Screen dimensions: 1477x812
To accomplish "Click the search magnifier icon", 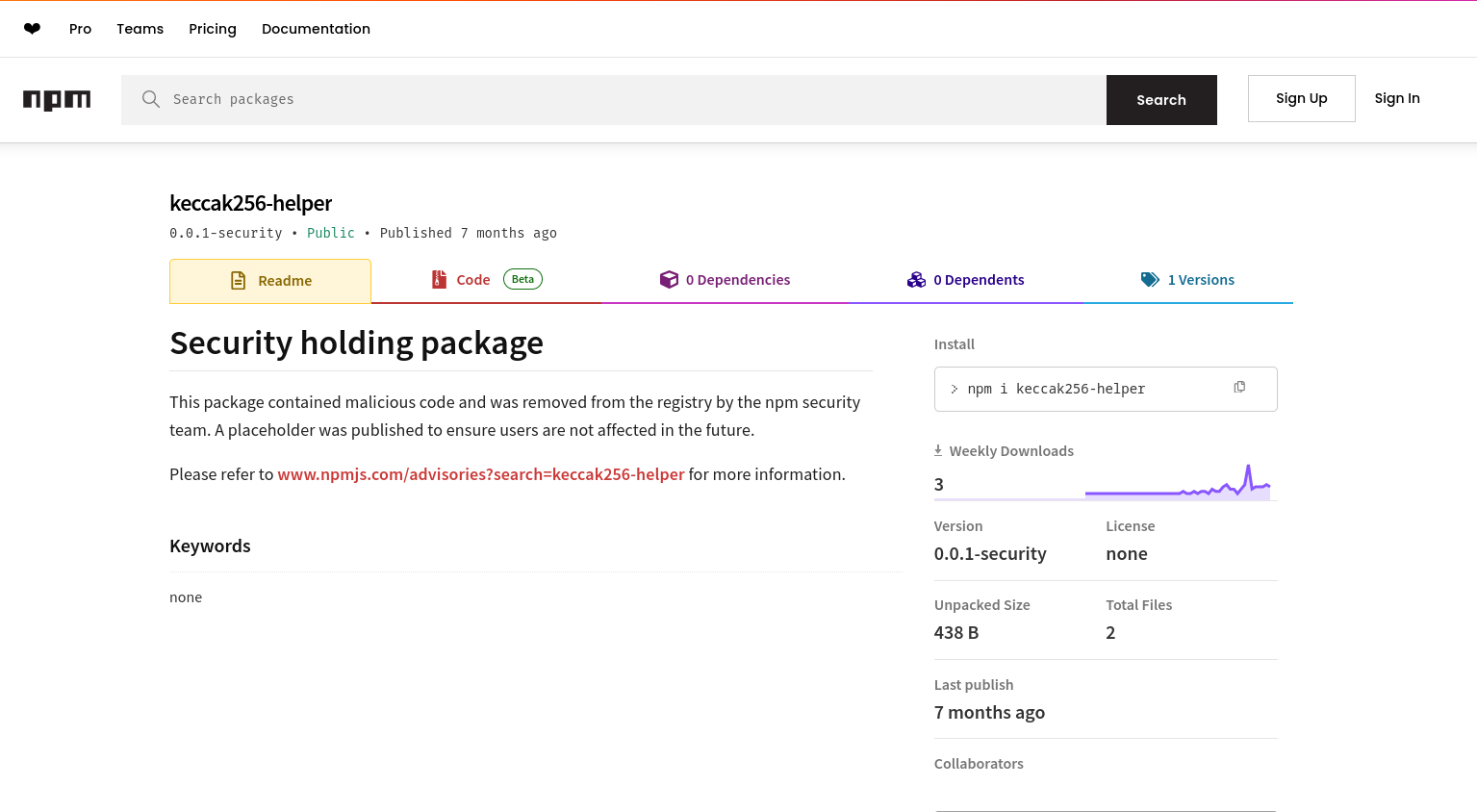I will (151, 99).
